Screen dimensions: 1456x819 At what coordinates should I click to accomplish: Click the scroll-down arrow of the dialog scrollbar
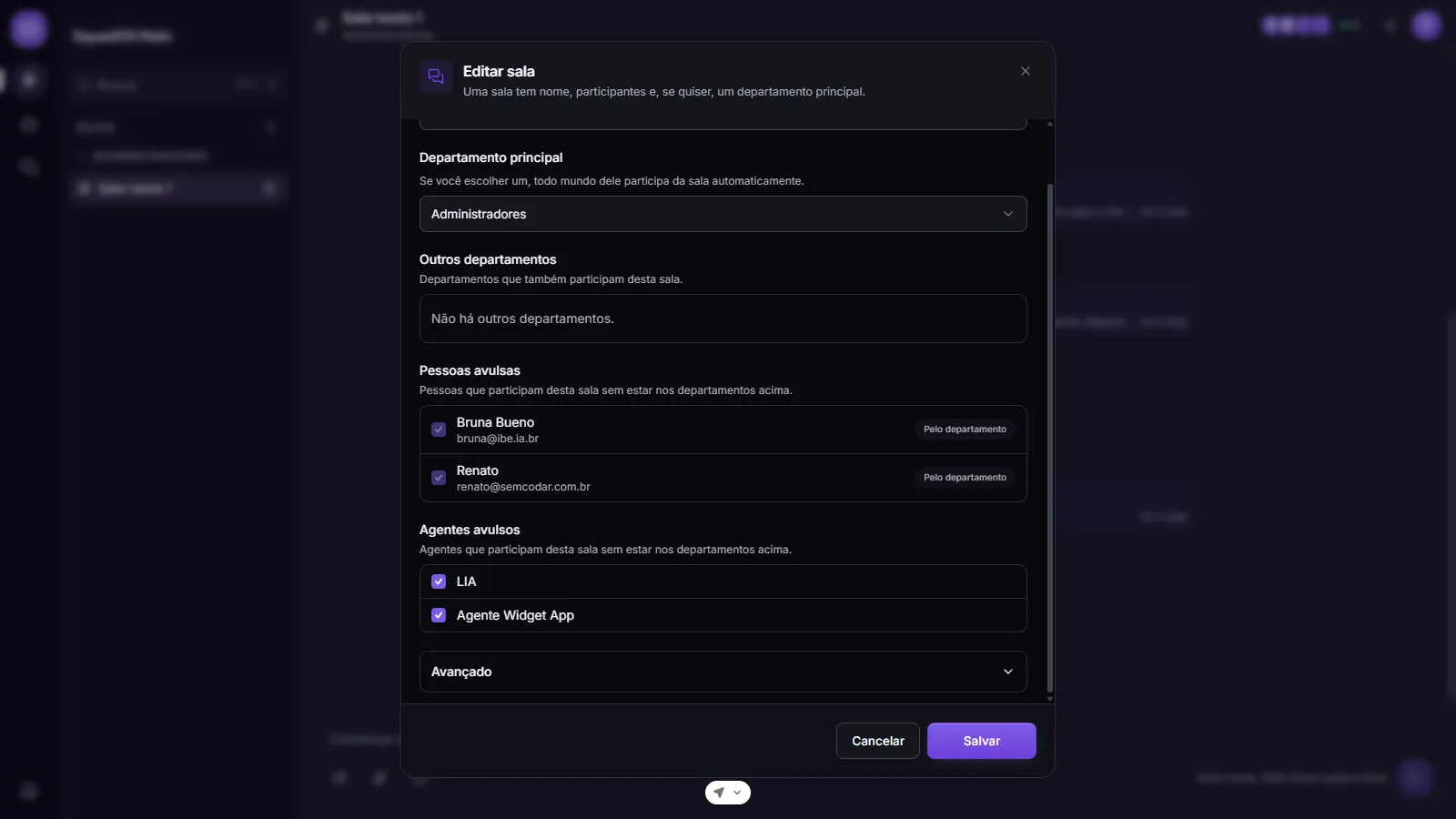coord(1050,699)
